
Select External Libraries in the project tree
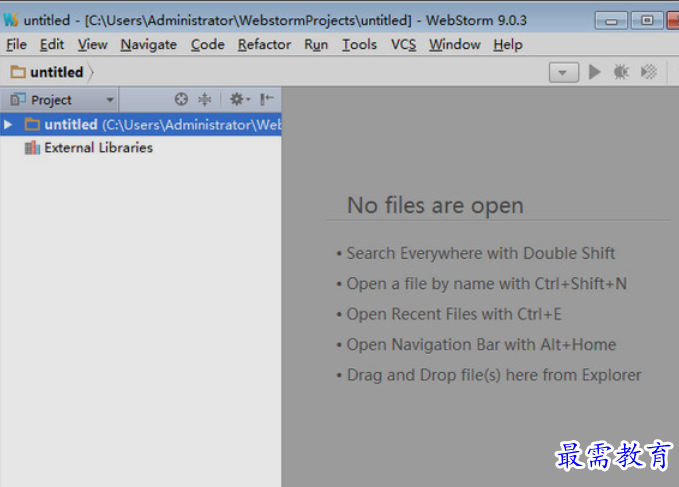(98, 148)
